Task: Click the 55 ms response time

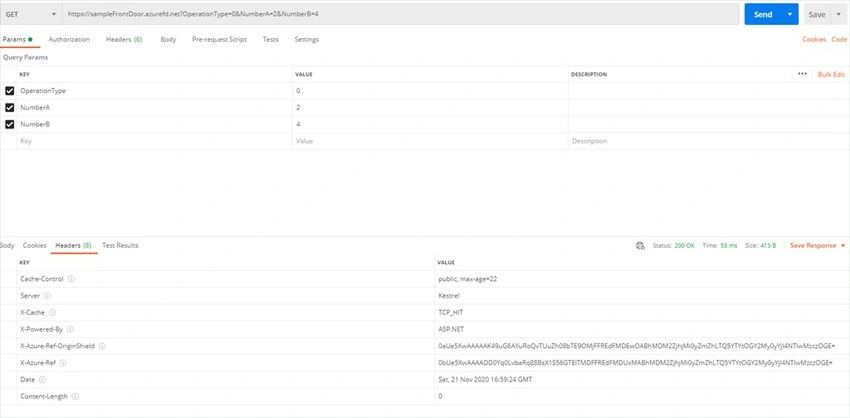Action: click(x=729, y=246)
